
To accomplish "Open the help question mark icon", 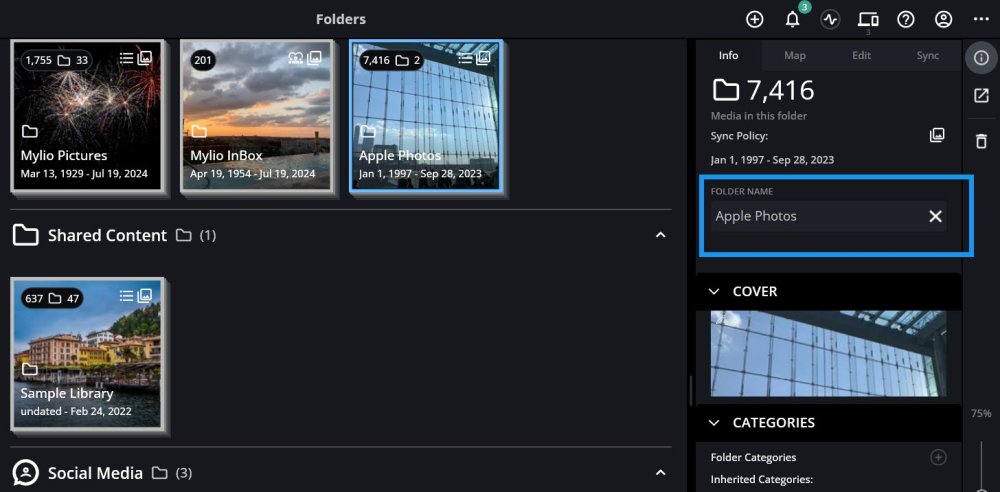I will [x=906, y=20].
